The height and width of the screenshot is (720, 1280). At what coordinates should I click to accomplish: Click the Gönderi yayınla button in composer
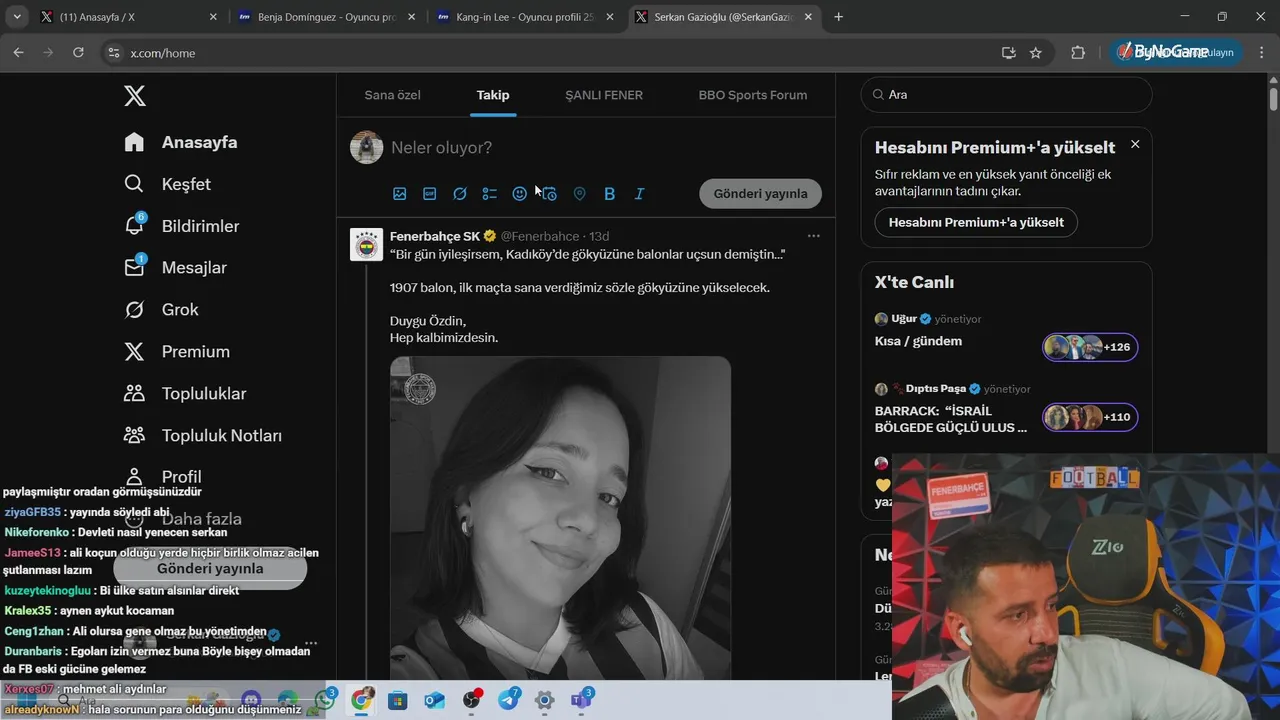point(760,194)
